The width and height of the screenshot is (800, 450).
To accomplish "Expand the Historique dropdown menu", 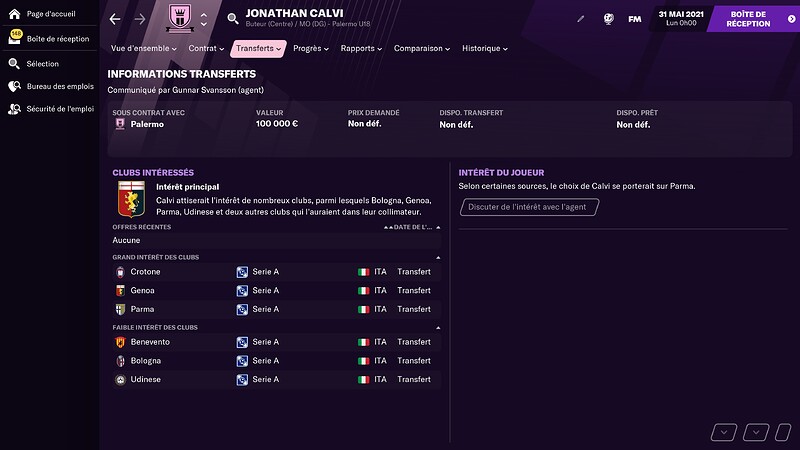I will pyautogui.click(x=485, y=48).
